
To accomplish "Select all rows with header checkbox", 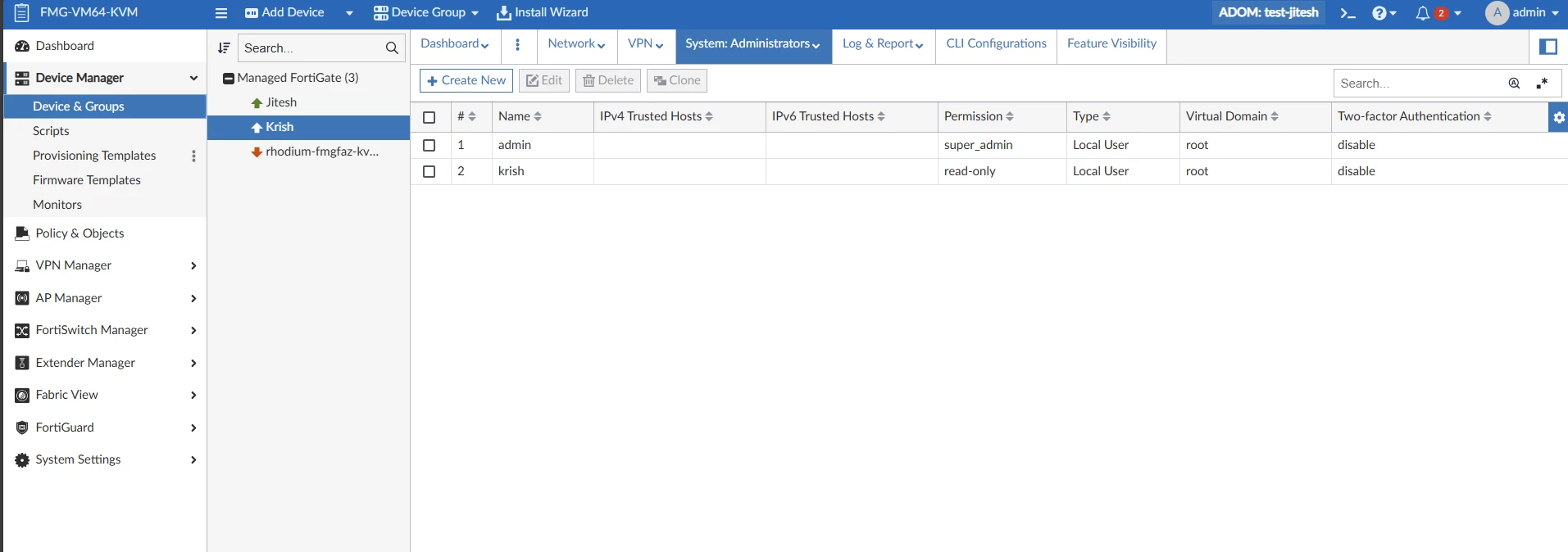I will pyautogui.click(x=429, y=117).
